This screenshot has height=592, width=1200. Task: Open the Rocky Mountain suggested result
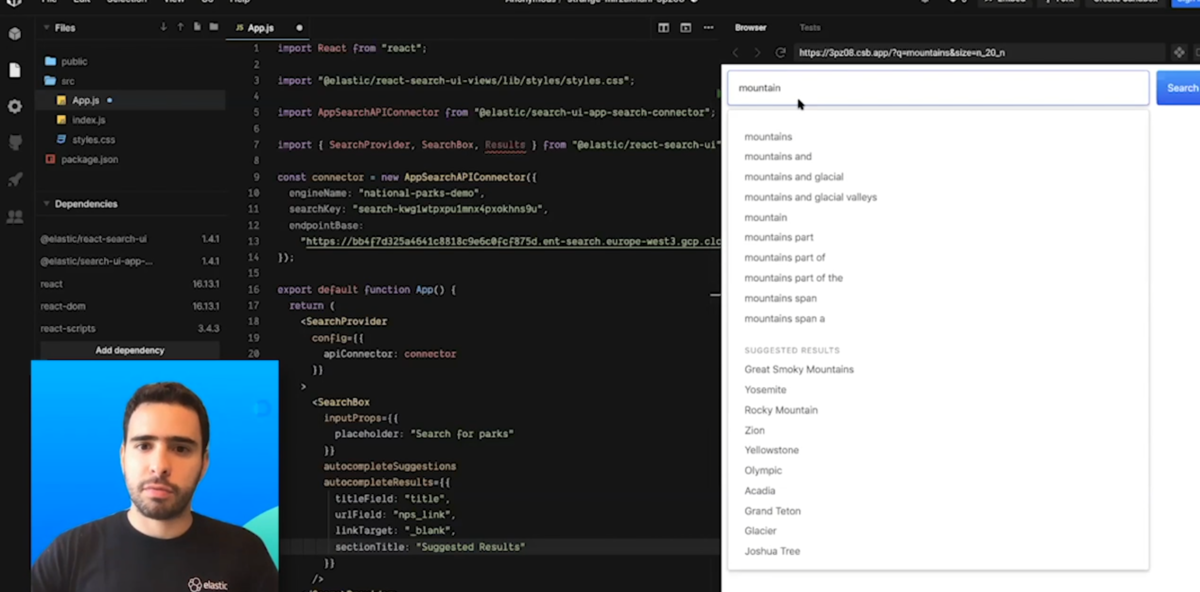pyautogui.click(x=781, y=410)
